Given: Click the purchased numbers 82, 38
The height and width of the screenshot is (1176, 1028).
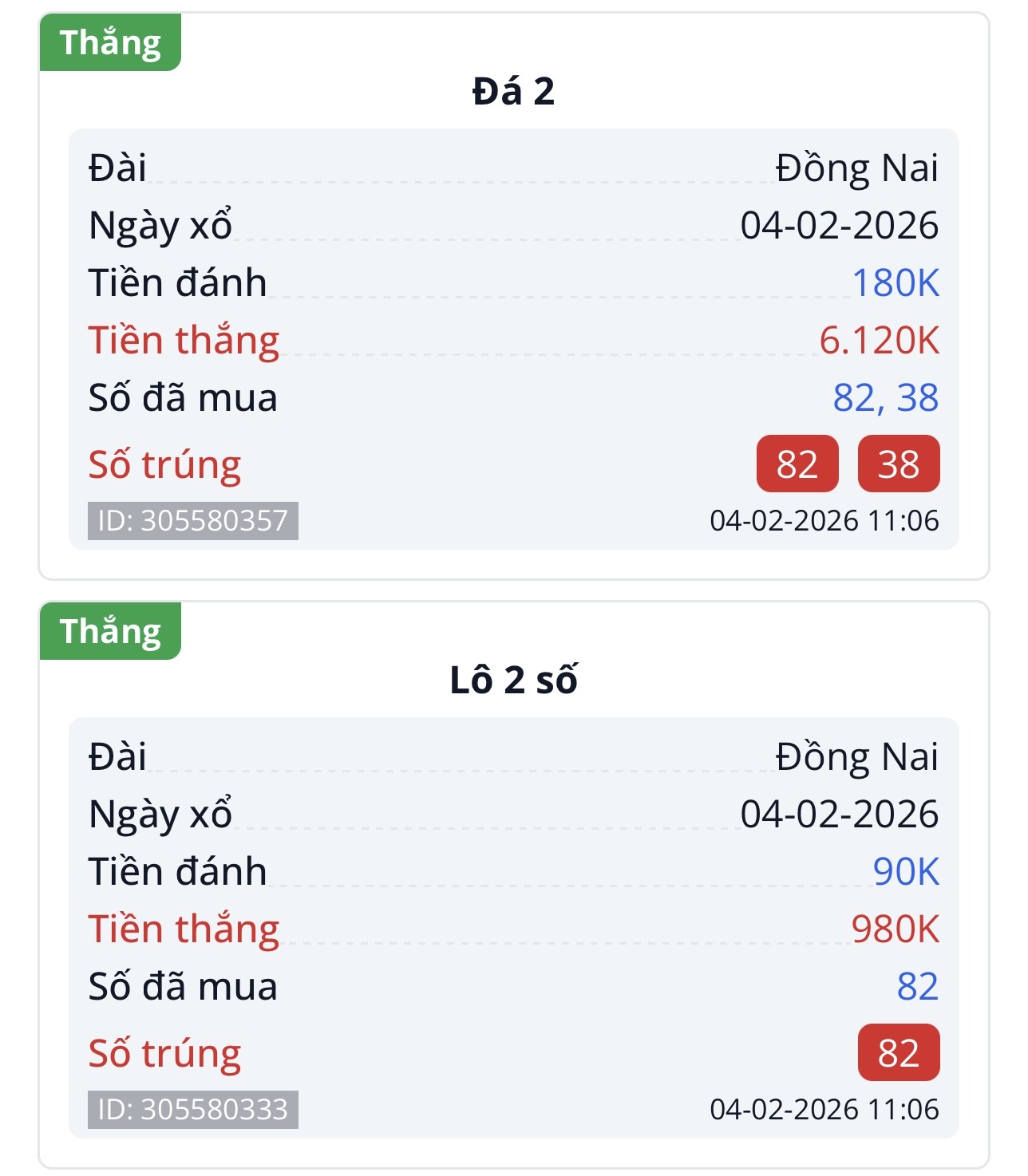Looking at the screenshot, I should click(885, 398).
